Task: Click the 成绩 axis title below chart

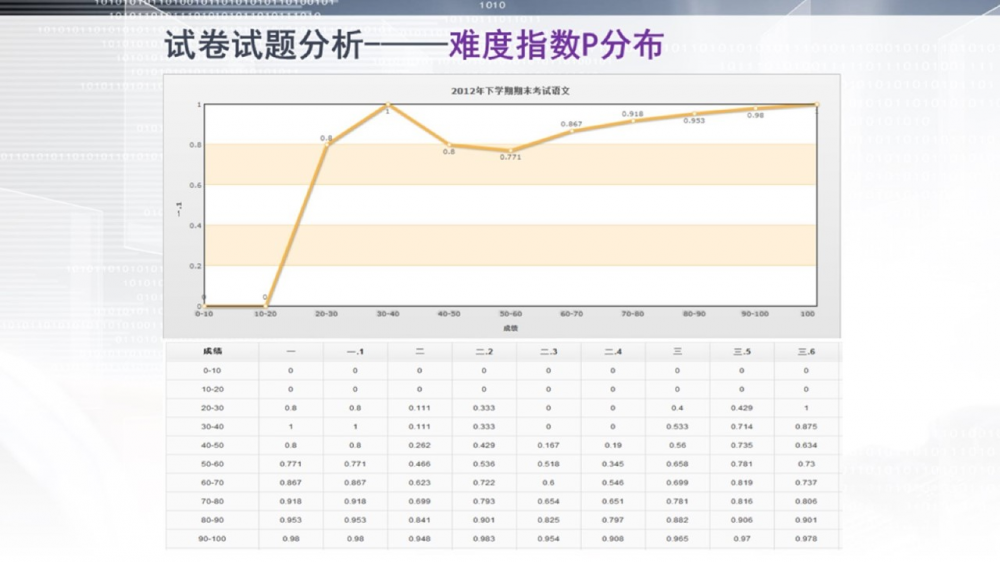Action: coord(510,327)
